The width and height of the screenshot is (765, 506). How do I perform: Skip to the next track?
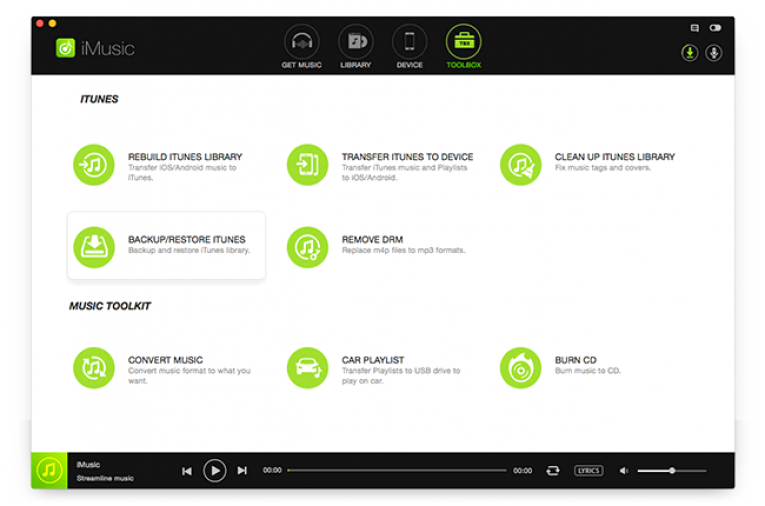click(242, 470)
